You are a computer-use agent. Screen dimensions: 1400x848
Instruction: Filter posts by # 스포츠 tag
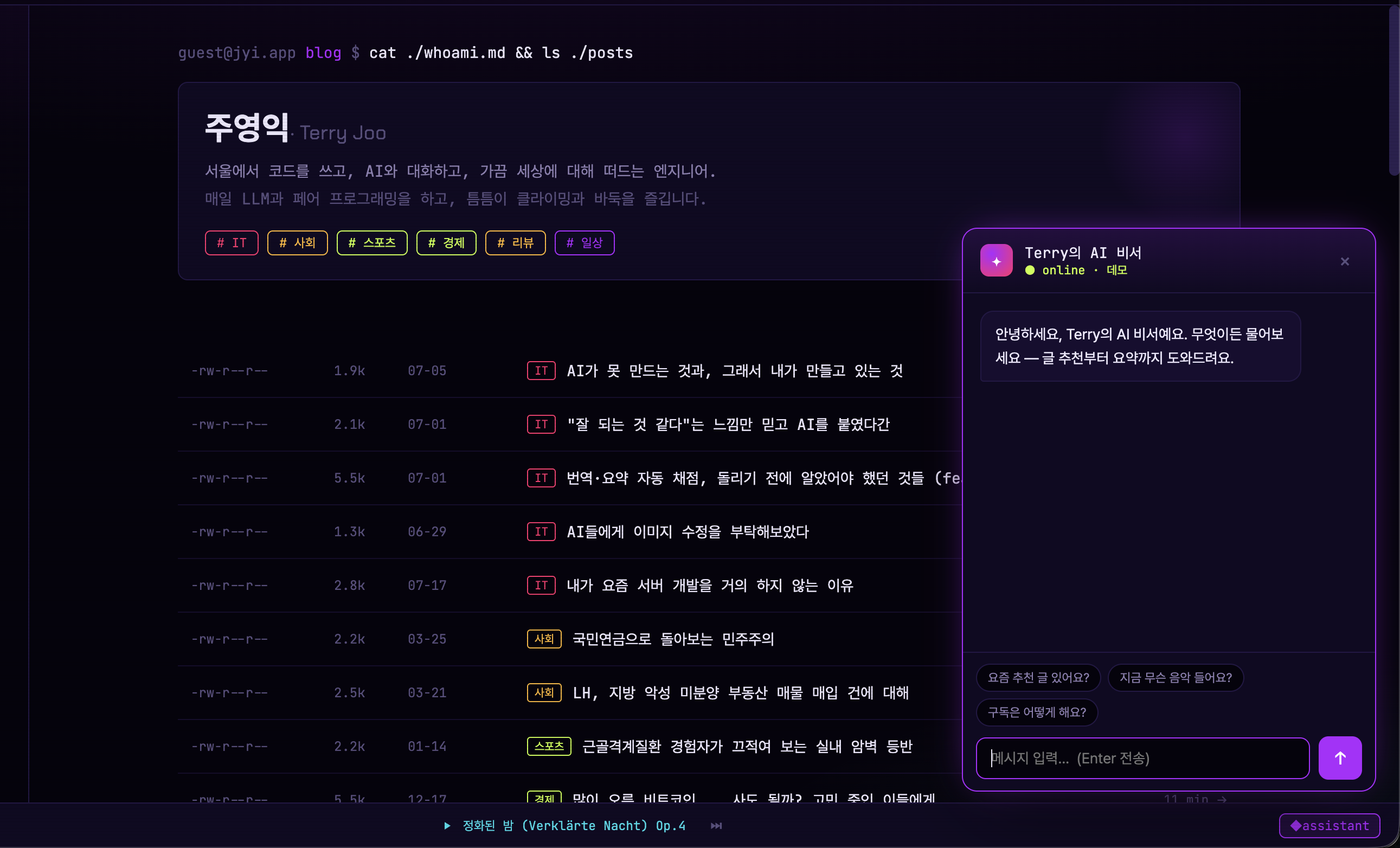pyautogui.click(x=371, y=242)
